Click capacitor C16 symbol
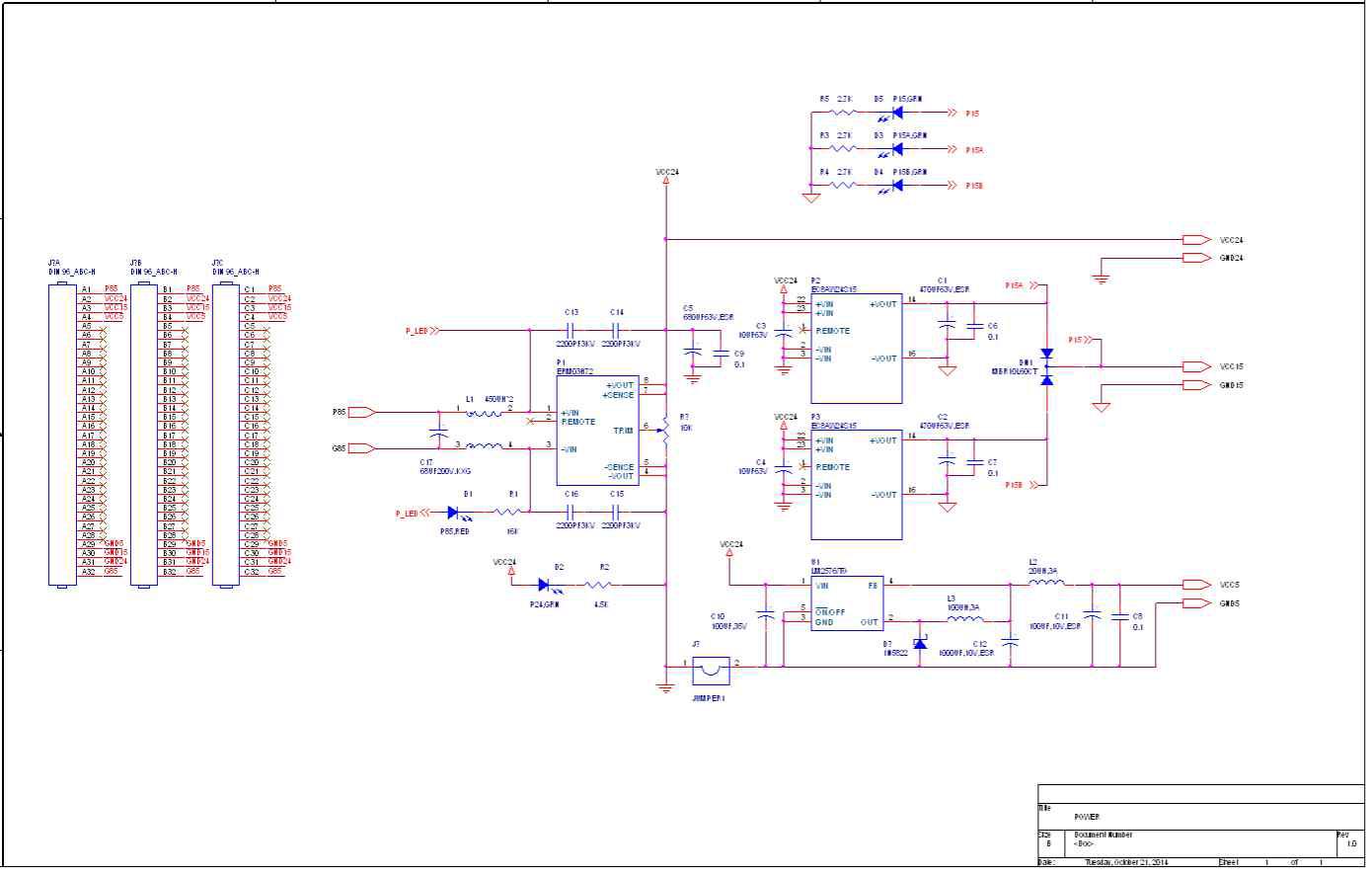Viewport: 1372px width, 877px height. (x=570, y=512)
